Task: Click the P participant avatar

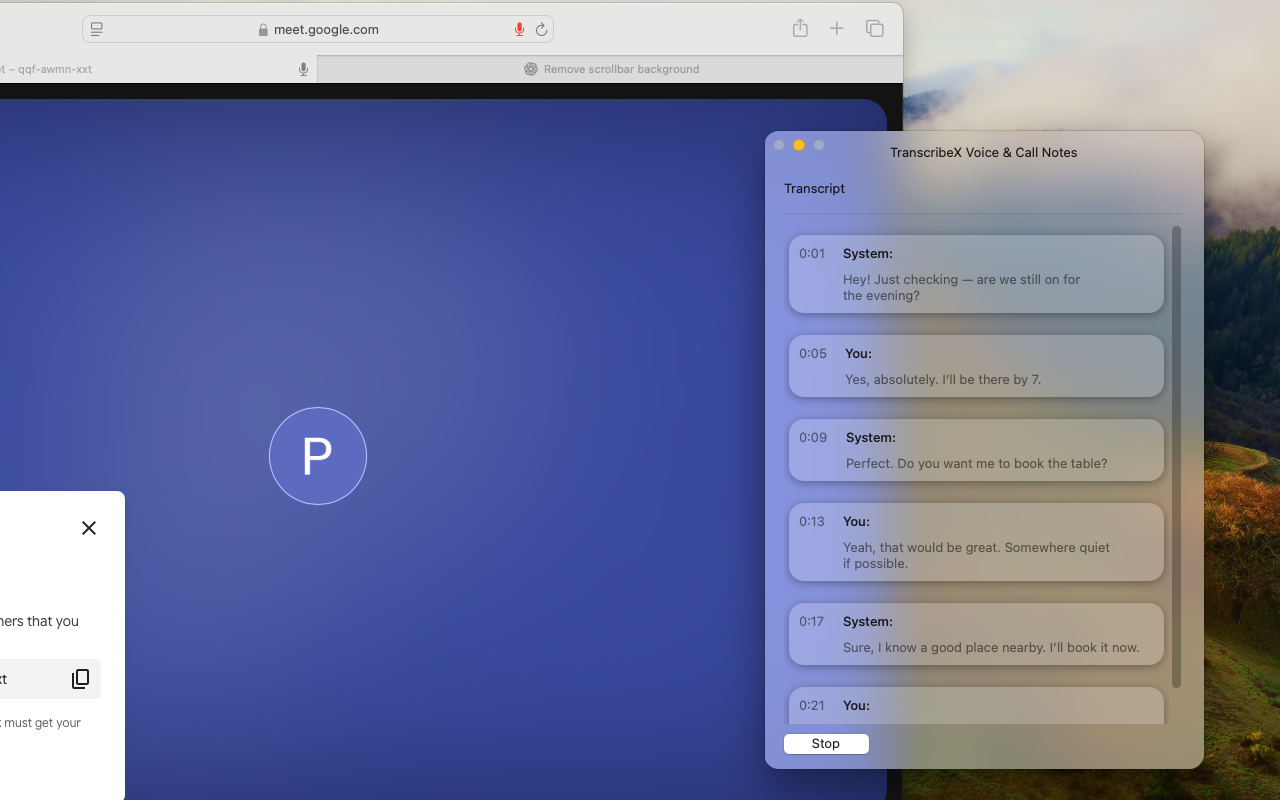Action: click(317, 455)
